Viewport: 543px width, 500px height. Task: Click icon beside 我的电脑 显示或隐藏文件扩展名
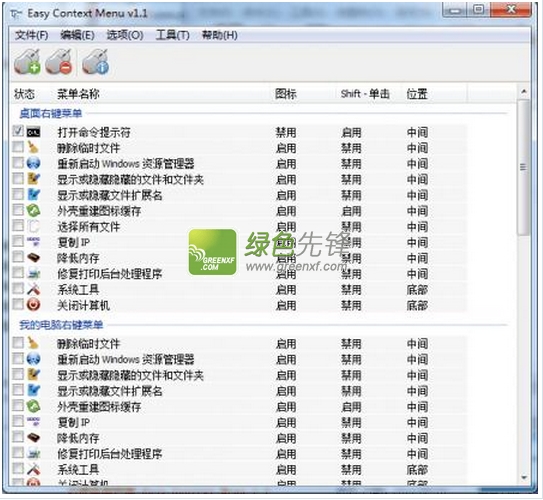(x=34, y=391)
